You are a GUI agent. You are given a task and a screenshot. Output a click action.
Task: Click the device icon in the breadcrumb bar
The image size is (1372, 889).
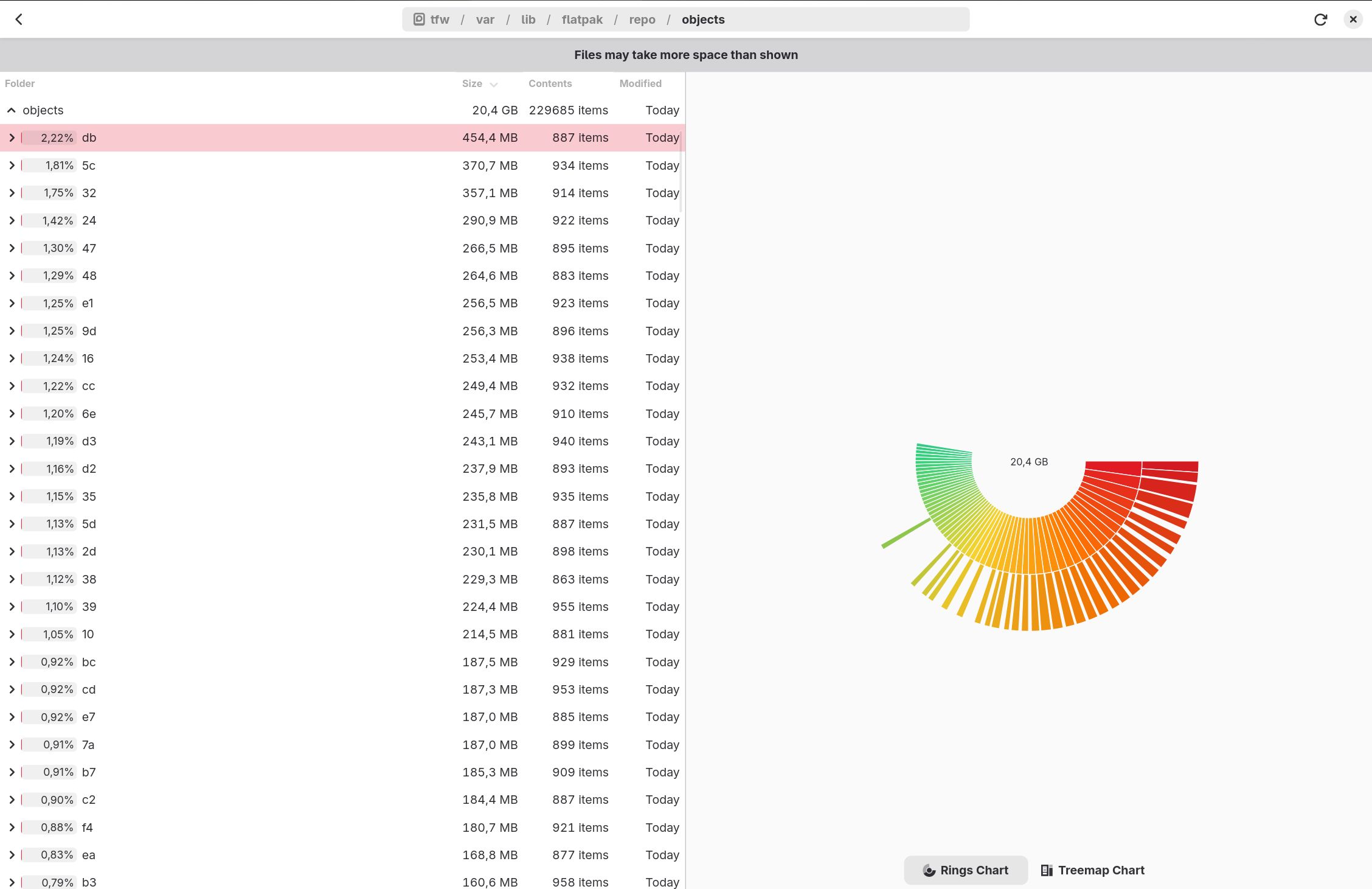418,19
